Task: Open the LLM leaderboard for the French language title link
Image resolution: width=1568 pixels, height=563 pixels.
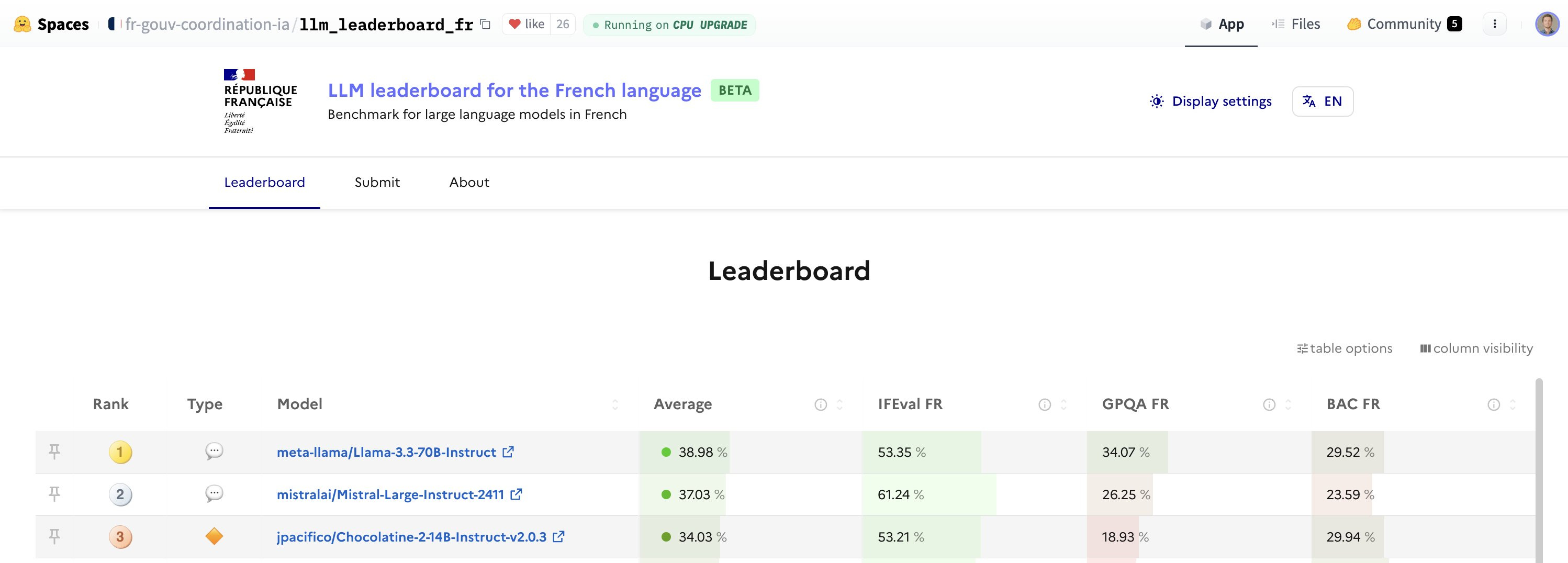Action: (514, 90)
